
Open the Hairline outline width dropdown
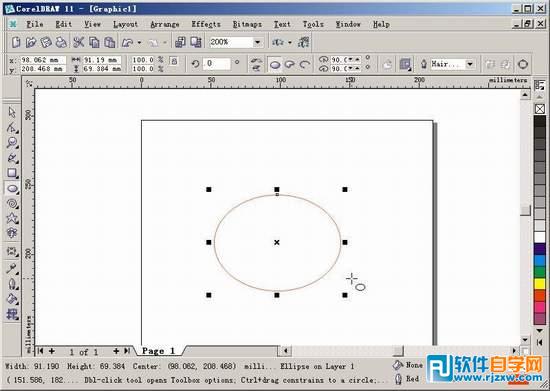(470, 64)
